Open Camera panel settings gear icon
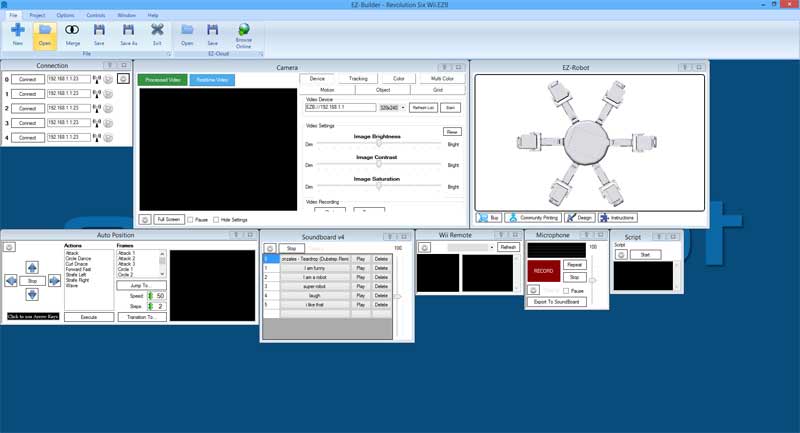 pos(145,219)
